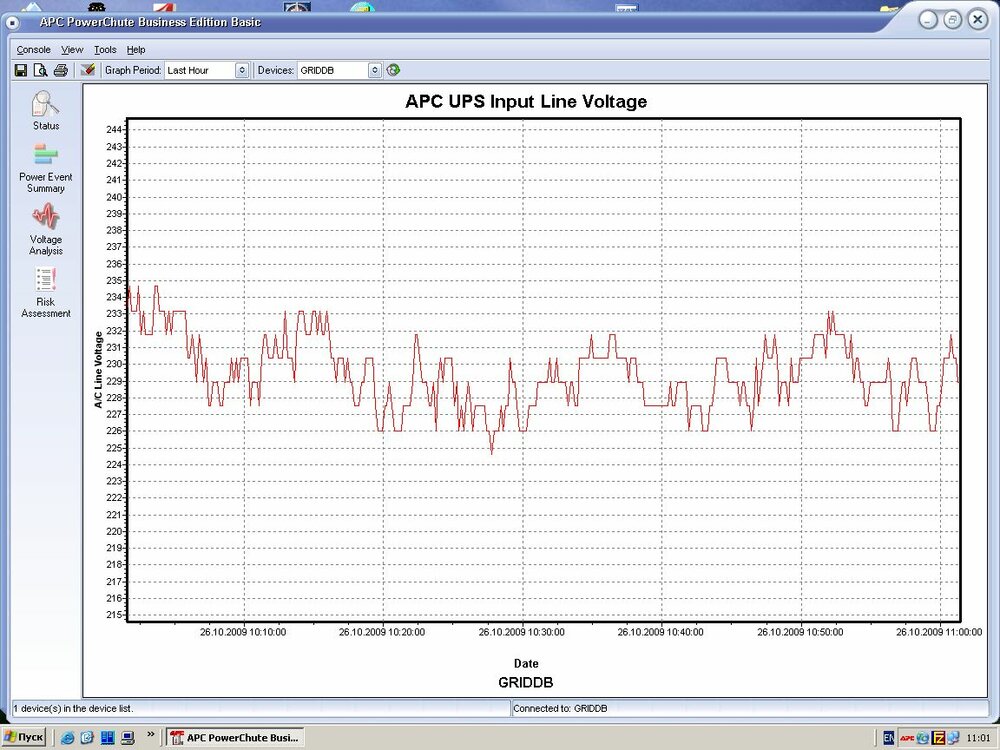This screenshot has height=750, width=1000.
Task: Open the Tools menu
Action: [105, 49]
